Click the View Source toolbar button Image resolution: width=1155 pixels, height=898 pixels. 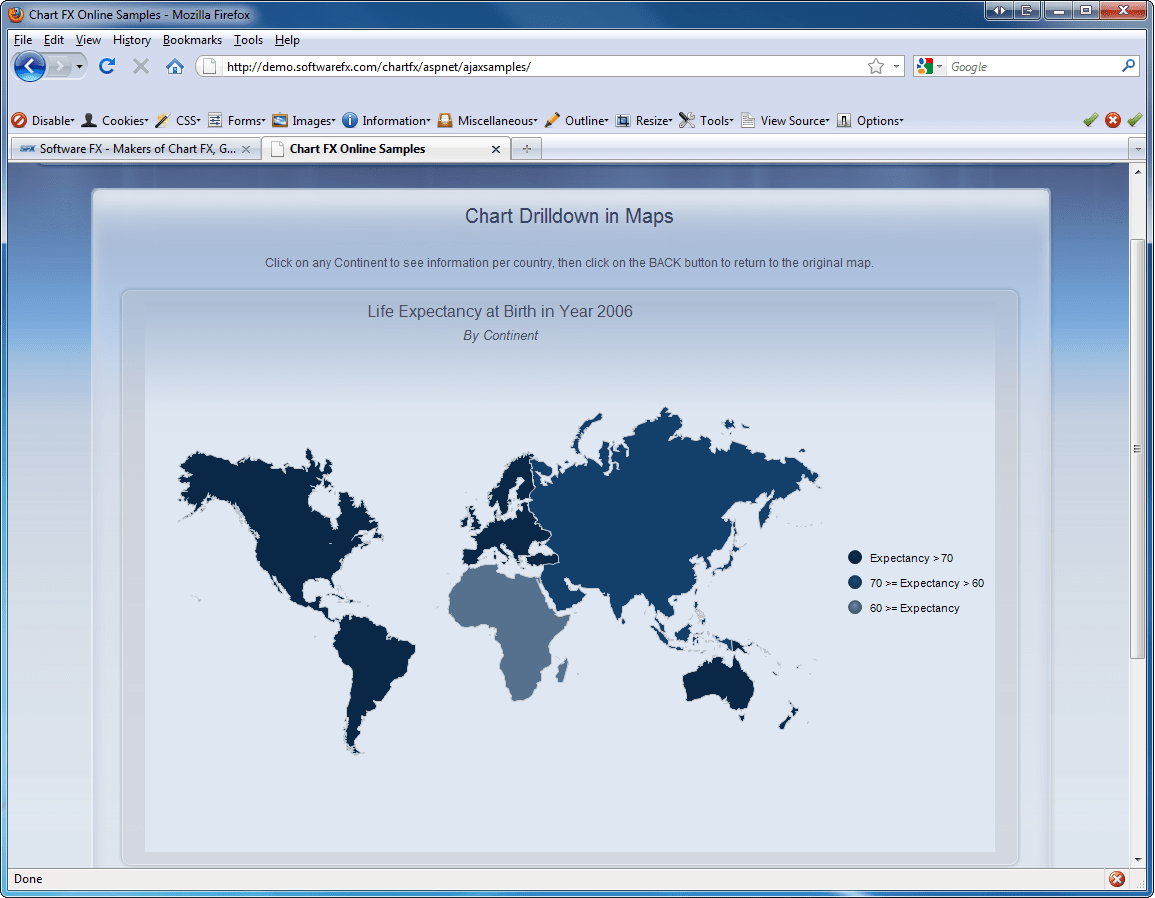pyautogui.click(x=785, y=121)
